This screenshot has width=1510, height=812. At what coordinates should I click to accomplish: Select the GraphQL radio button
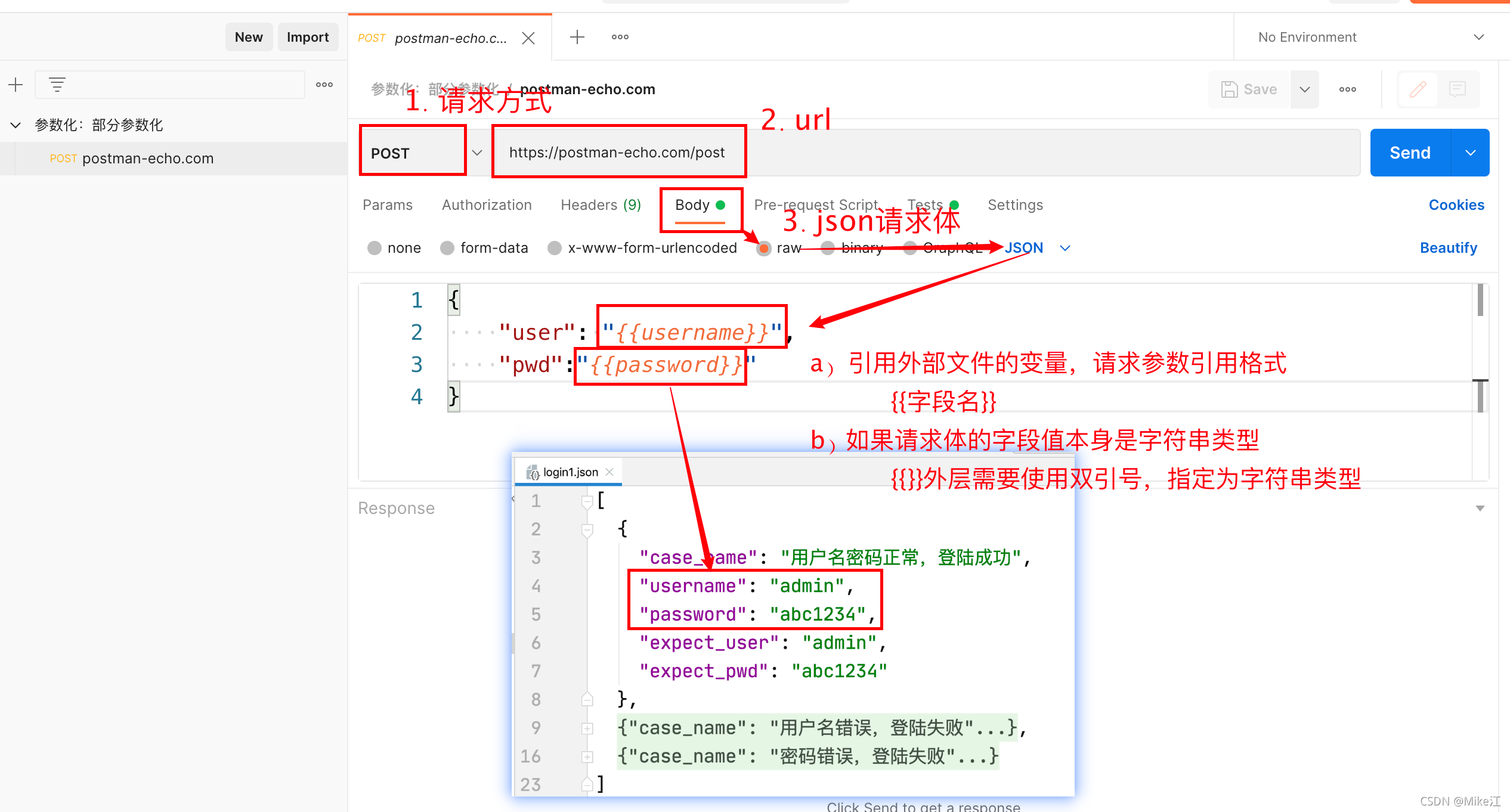(x=910, y=248)
